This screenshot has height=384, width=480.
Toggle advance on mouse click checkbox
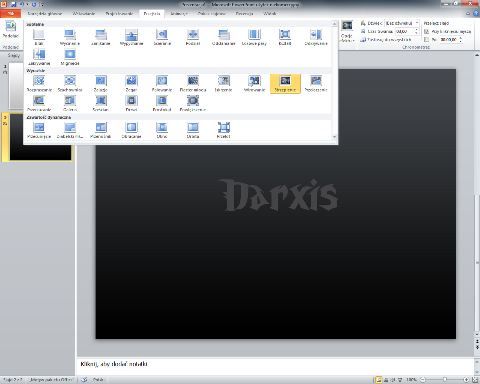(426, 31)
